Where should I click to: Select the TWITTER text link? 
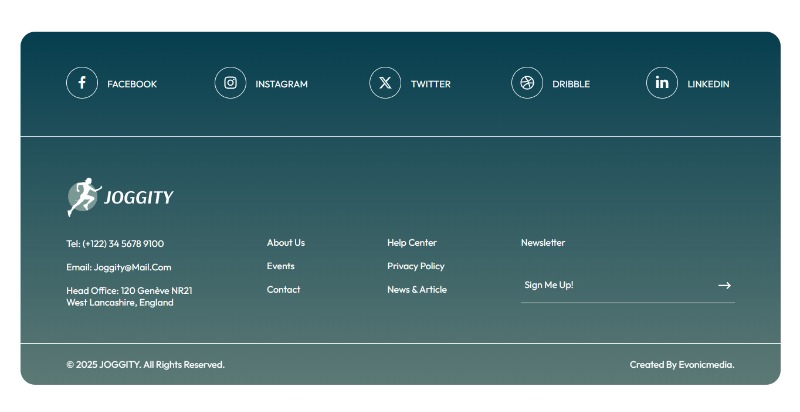pos(430,84)
